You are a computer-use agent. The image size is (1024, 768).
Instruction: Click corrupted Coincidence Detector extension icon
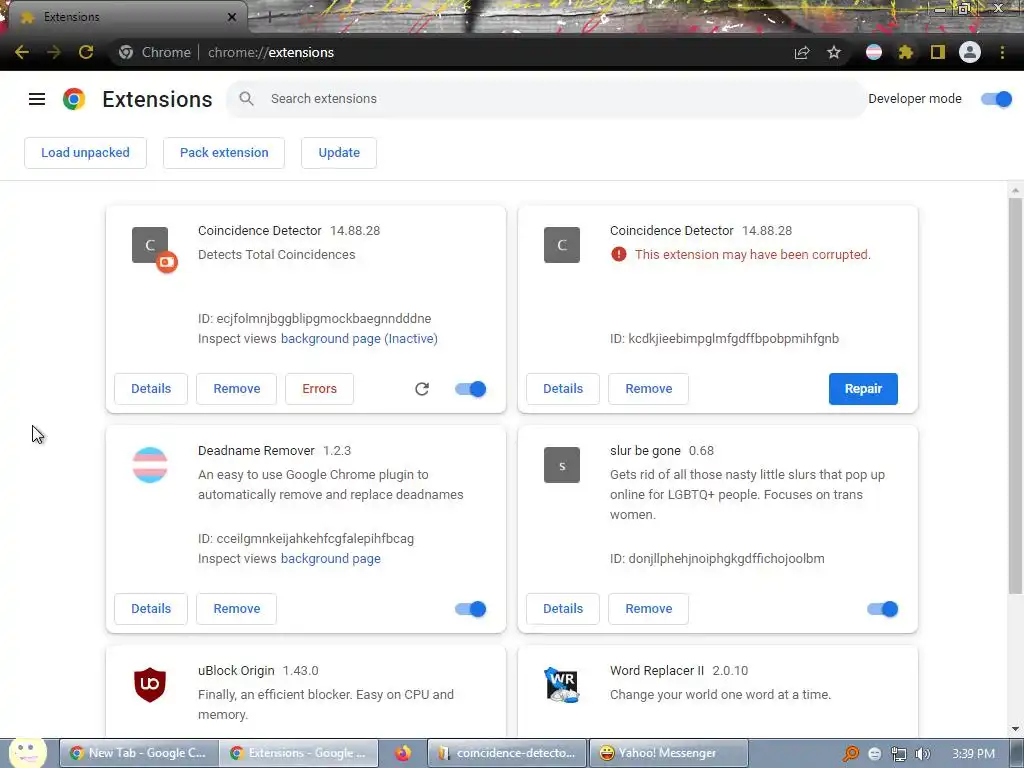point(562,245)
